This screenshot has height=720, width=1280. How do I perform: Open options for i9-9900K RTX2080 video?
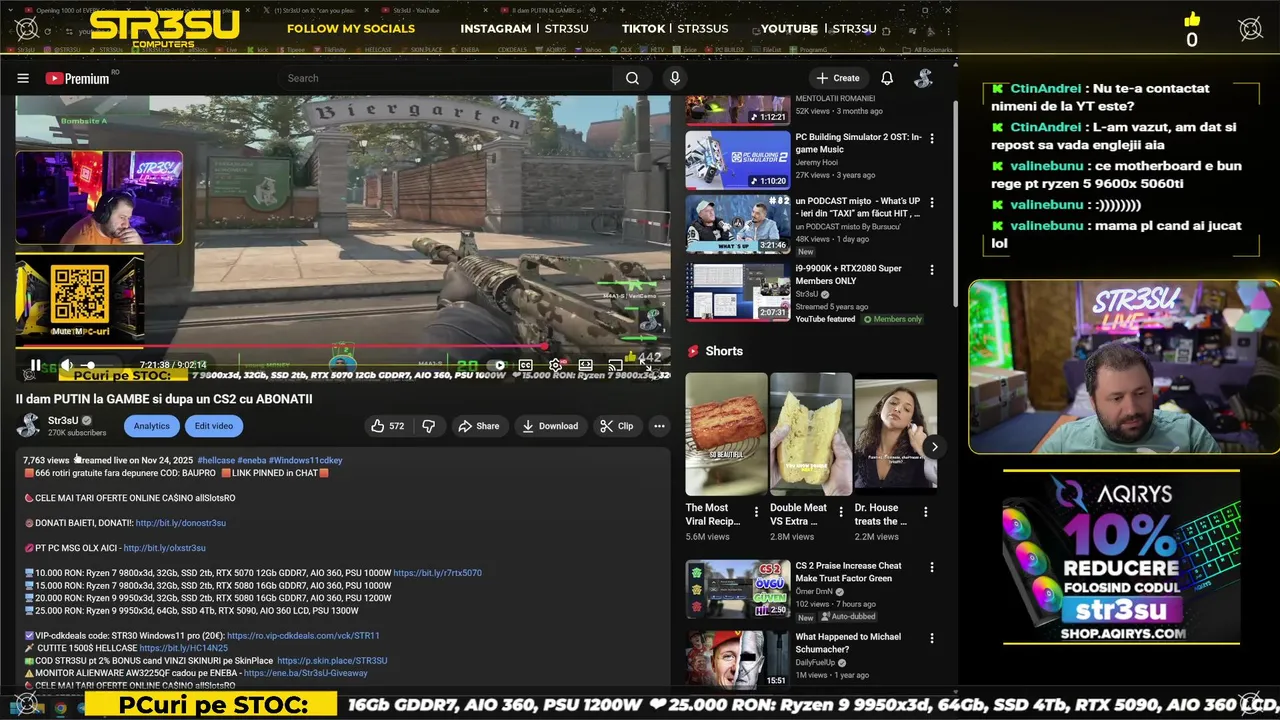coord(932,270)
